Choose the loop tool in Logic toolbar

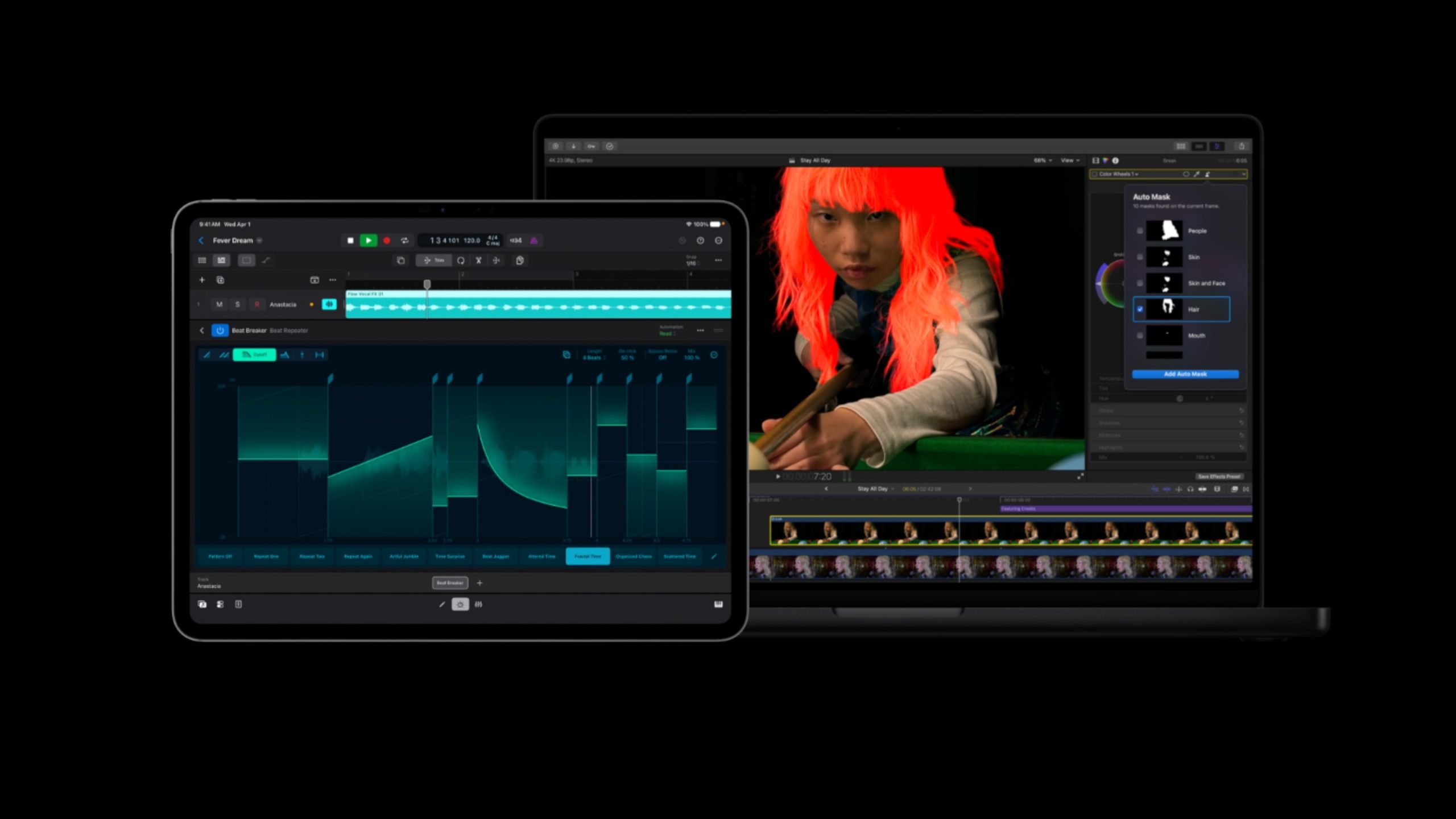(461, 260)
